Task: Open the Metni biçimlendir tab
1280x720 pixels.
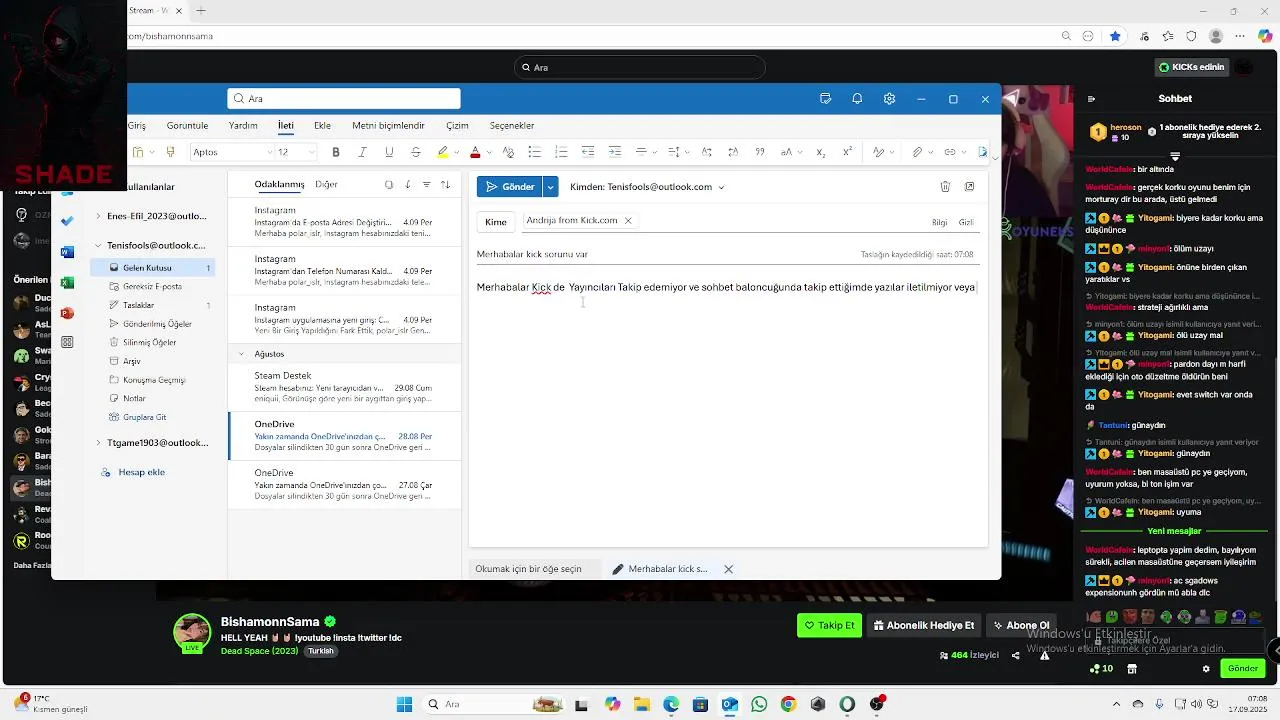Action: (x=388, y=125)
